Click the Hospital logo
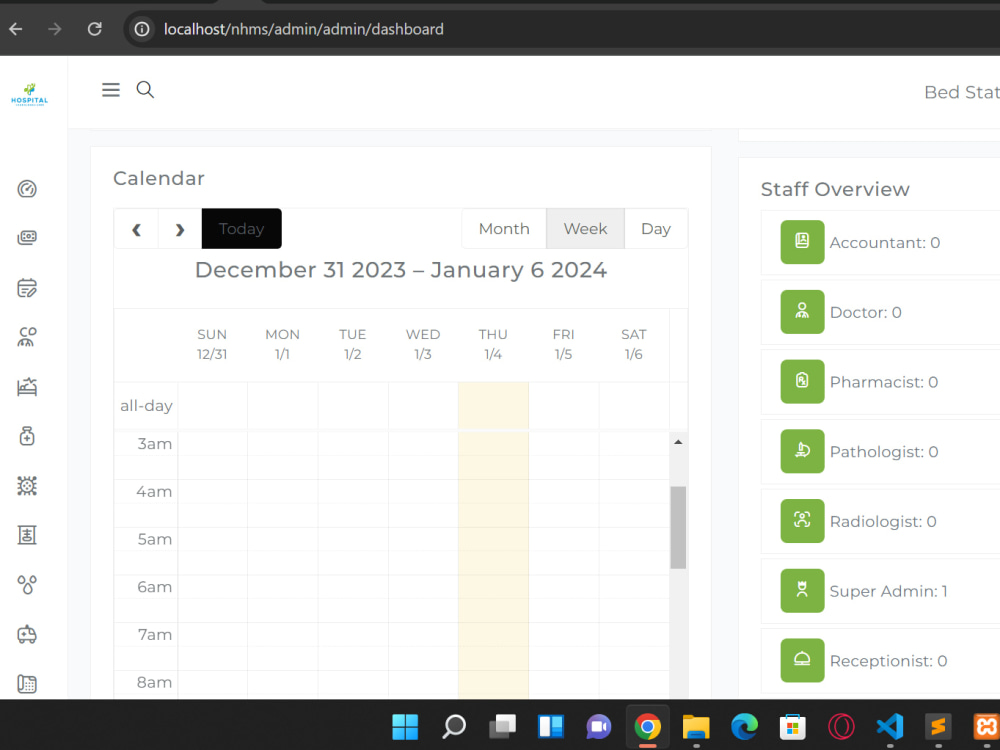This screenshot has height=750, width=1000. click(x=29, y=94)
